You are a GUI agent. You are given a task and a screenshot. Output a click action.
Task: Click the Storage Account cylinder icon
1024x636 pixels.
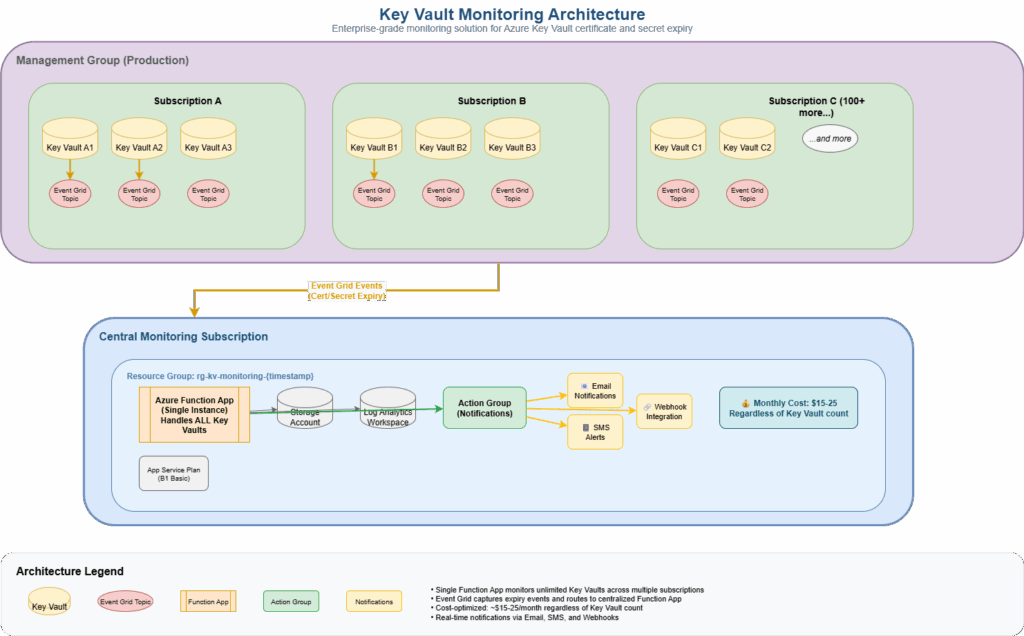304,408
